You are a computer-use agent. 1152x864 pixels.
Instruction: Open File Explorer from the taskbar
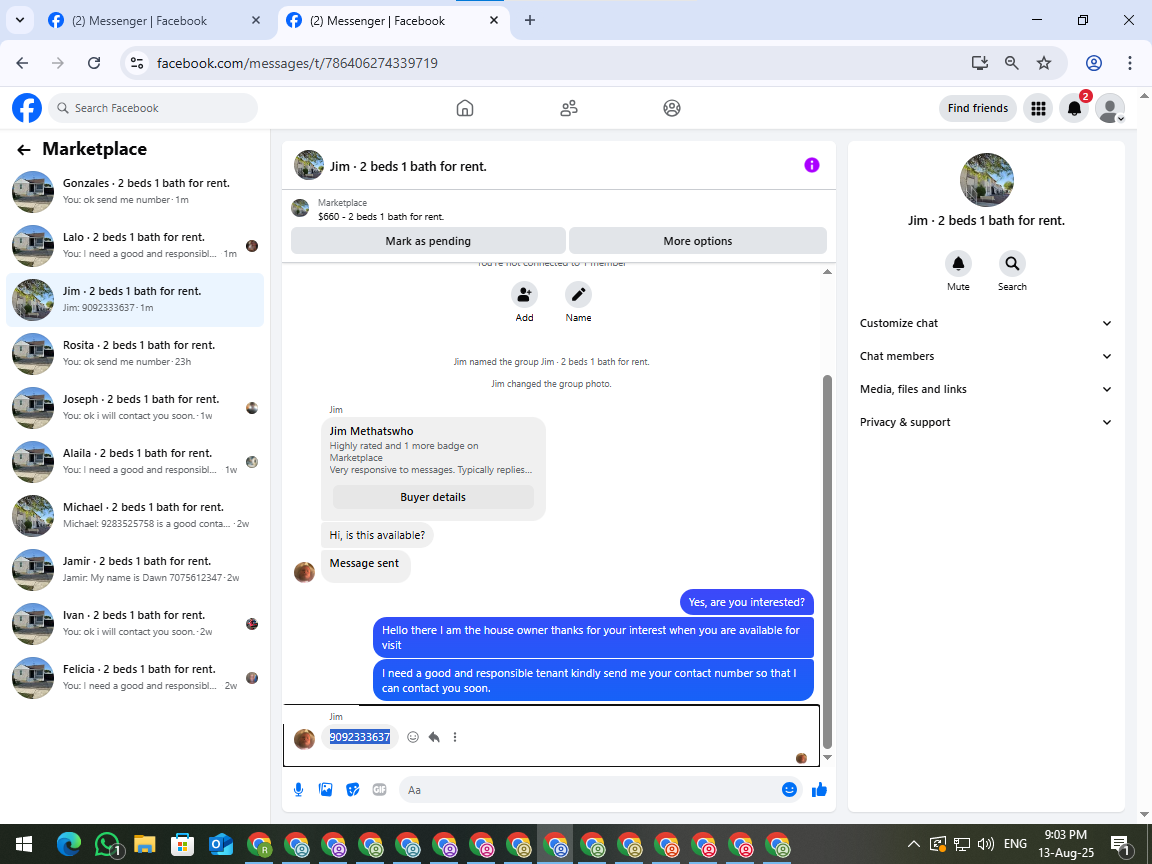pos(145,844)
